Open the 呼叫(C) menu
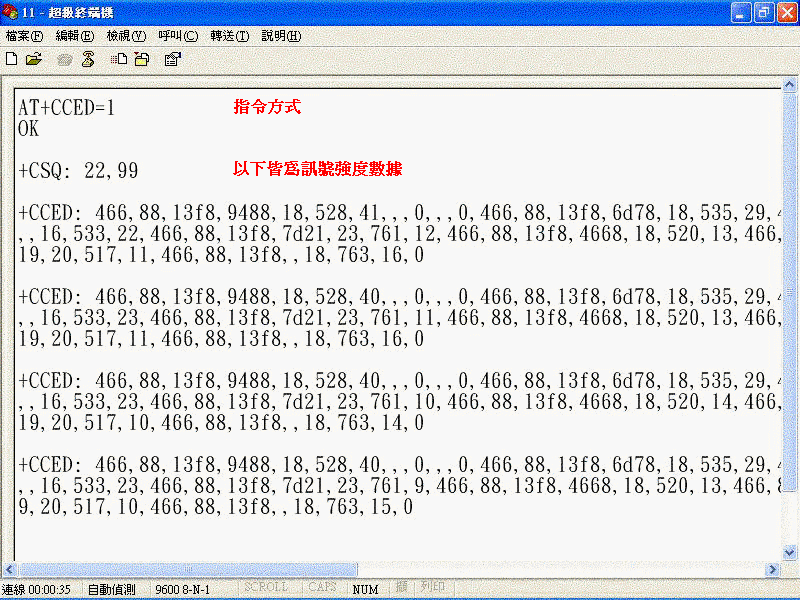Viewport: 800px width, 600px height. pos(178,36)
